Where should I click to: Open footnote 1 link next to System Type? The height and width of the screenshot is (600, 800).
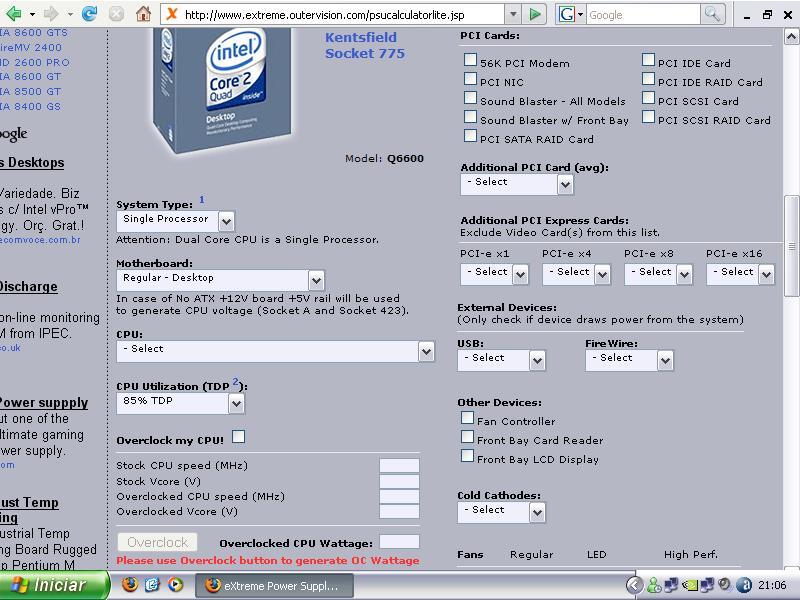coord(202,199)
